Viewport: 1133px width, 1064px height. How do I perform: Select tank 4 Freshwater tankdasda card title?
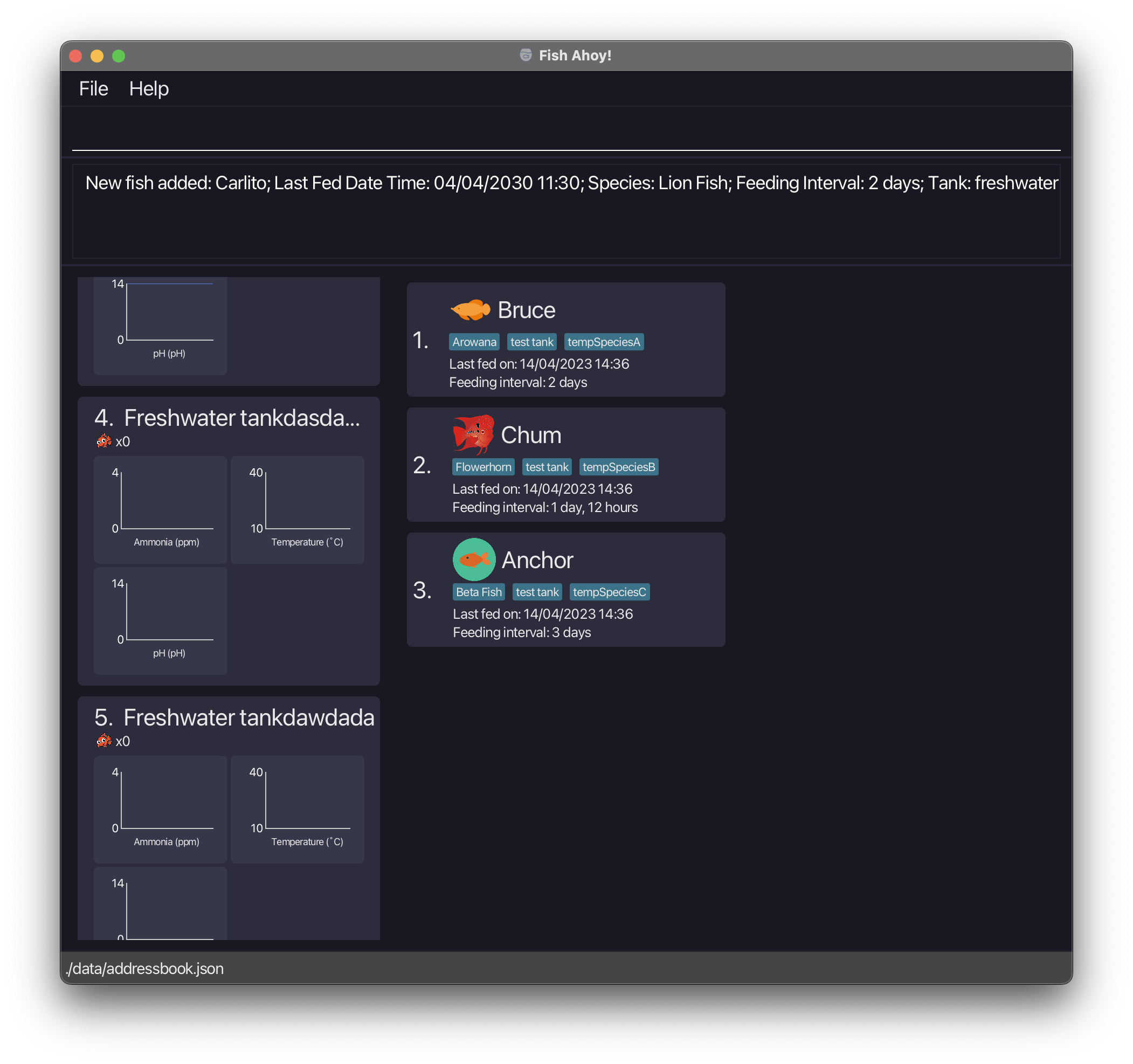(x=241, y=418)
